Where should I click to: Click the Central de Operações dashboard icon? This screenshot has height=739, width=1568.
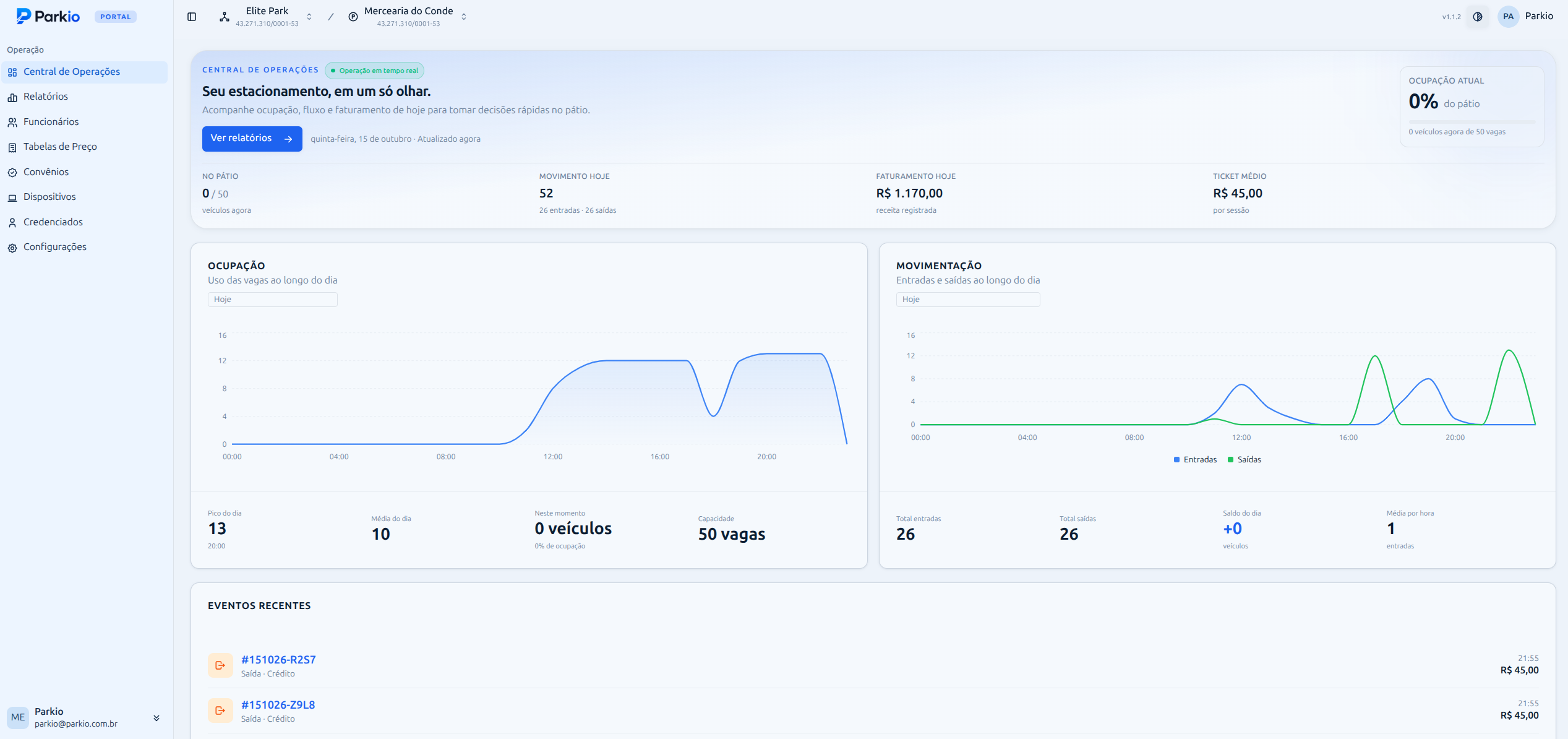coord(12,72)
